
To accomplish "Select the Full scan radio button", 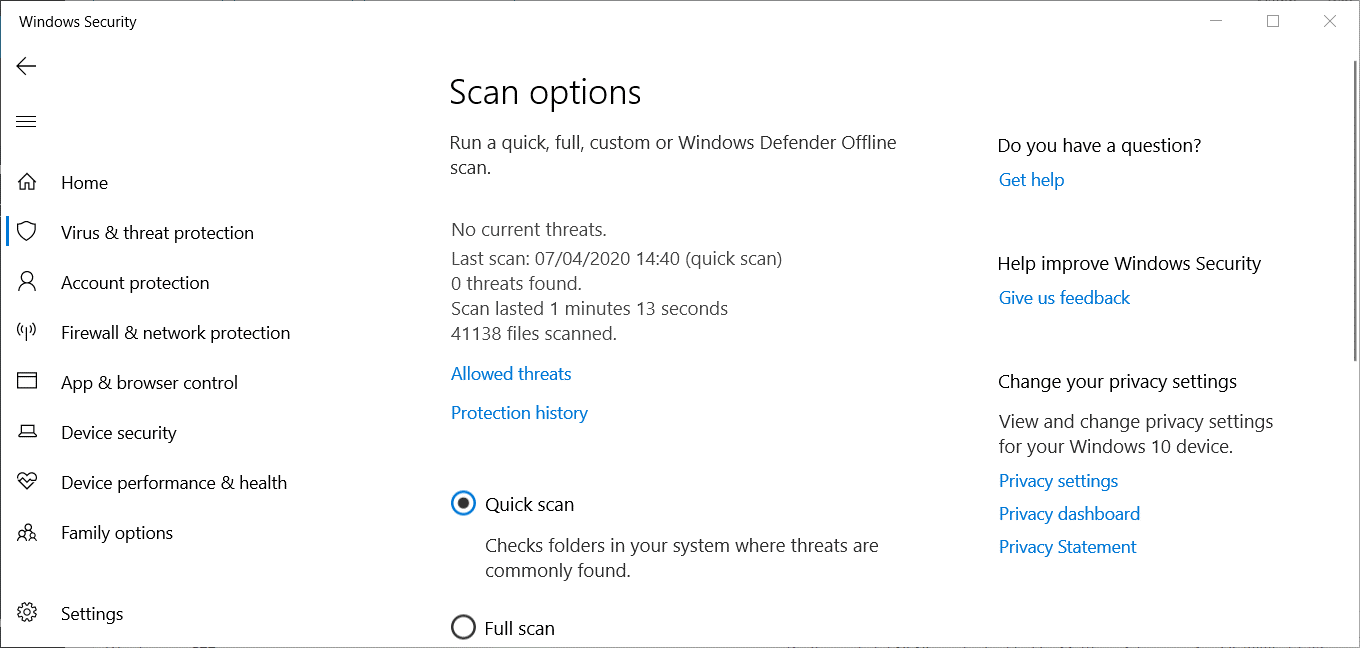I will point(463,628).
